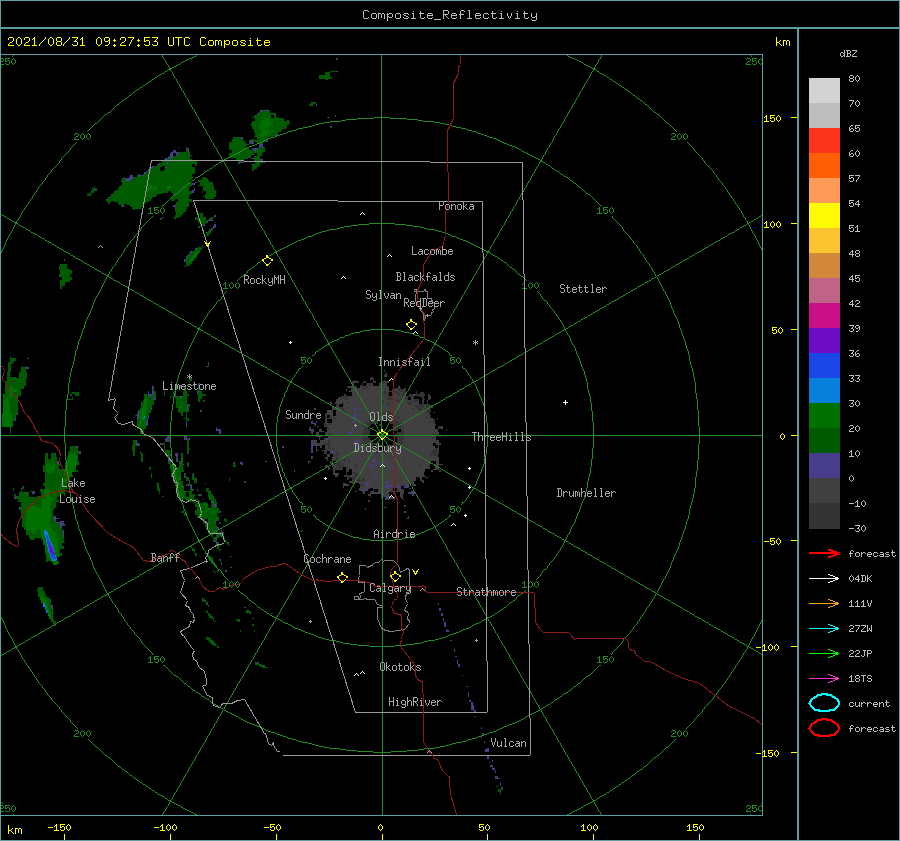Click the Calgary city label
This screenshot has width=900, height=841.
390,588
